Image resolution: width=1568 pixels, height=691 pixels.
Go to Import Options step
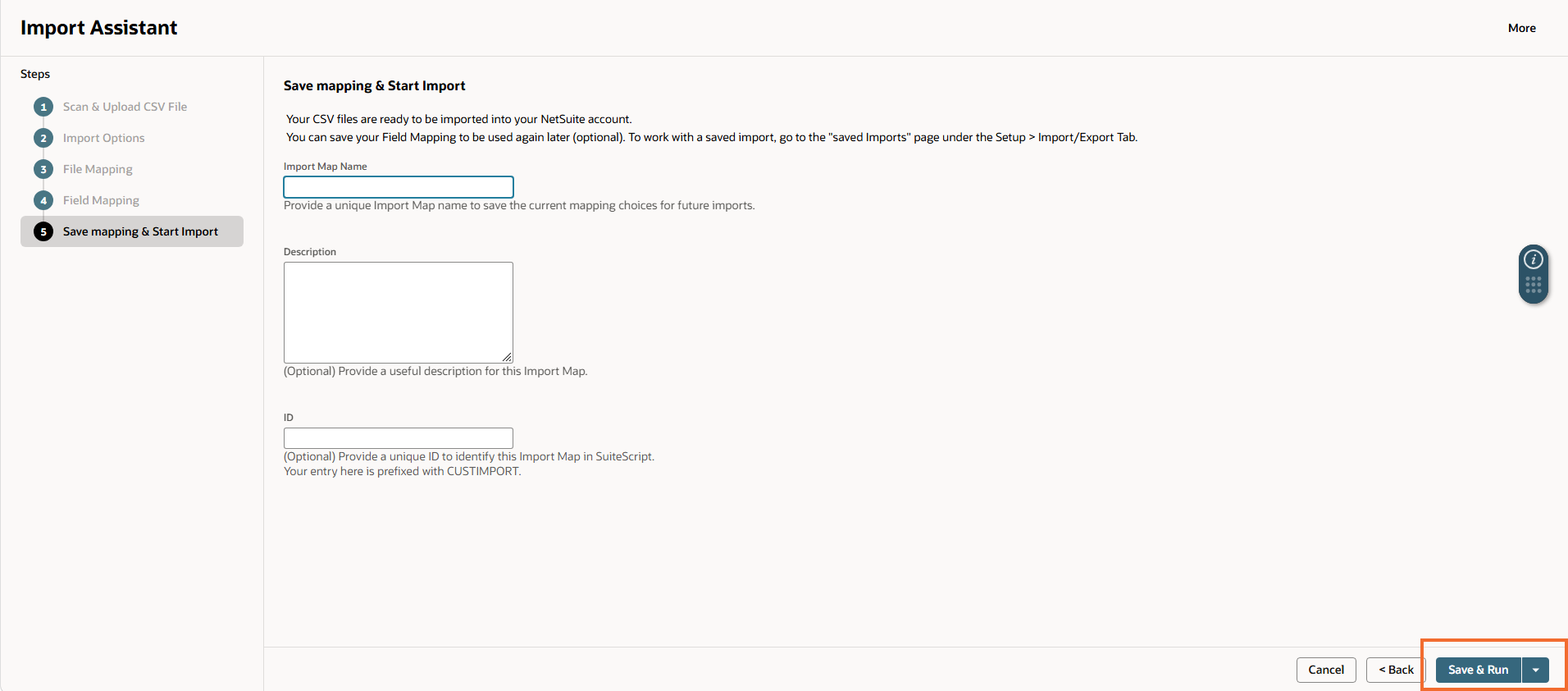tap(103, 138)
